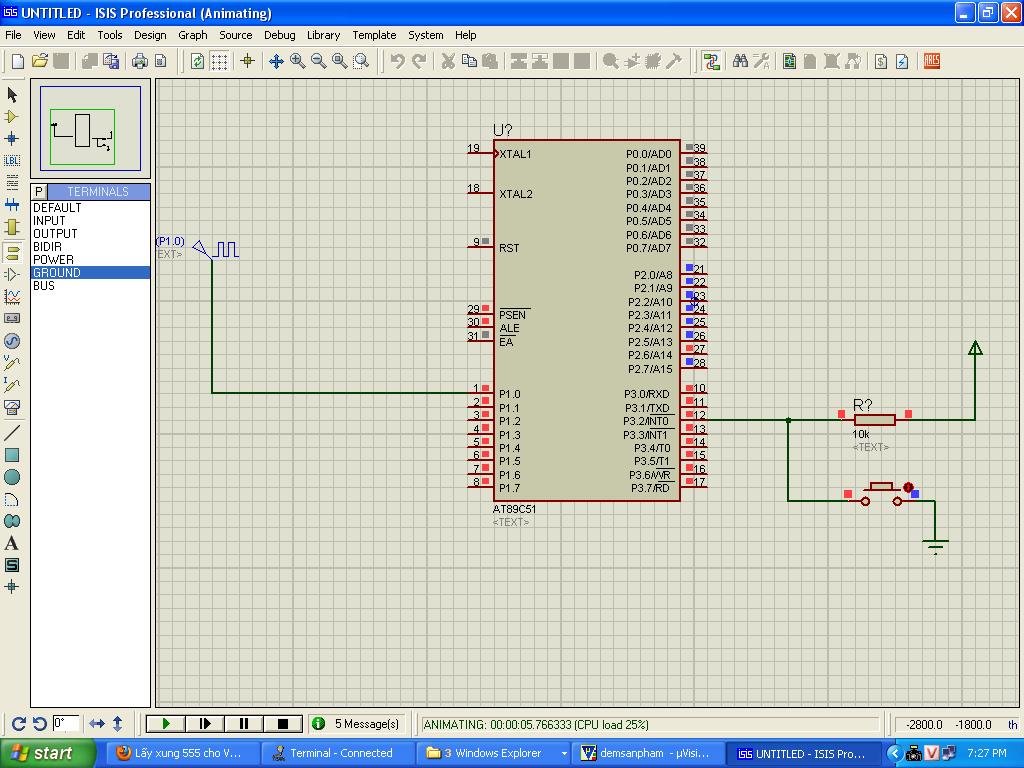The height and width of the screenshot is (768, 1024).
Task: Click the Zoom Out magnifier icon
Action: click(x=319, y=61)
